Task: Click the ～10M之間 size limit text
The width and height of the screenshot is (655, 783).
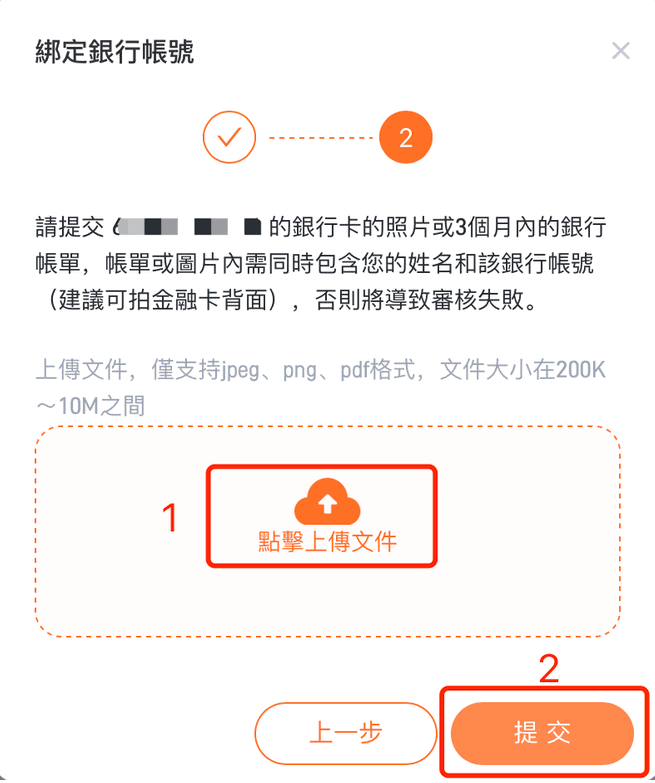Action: (x=90, y=406)
